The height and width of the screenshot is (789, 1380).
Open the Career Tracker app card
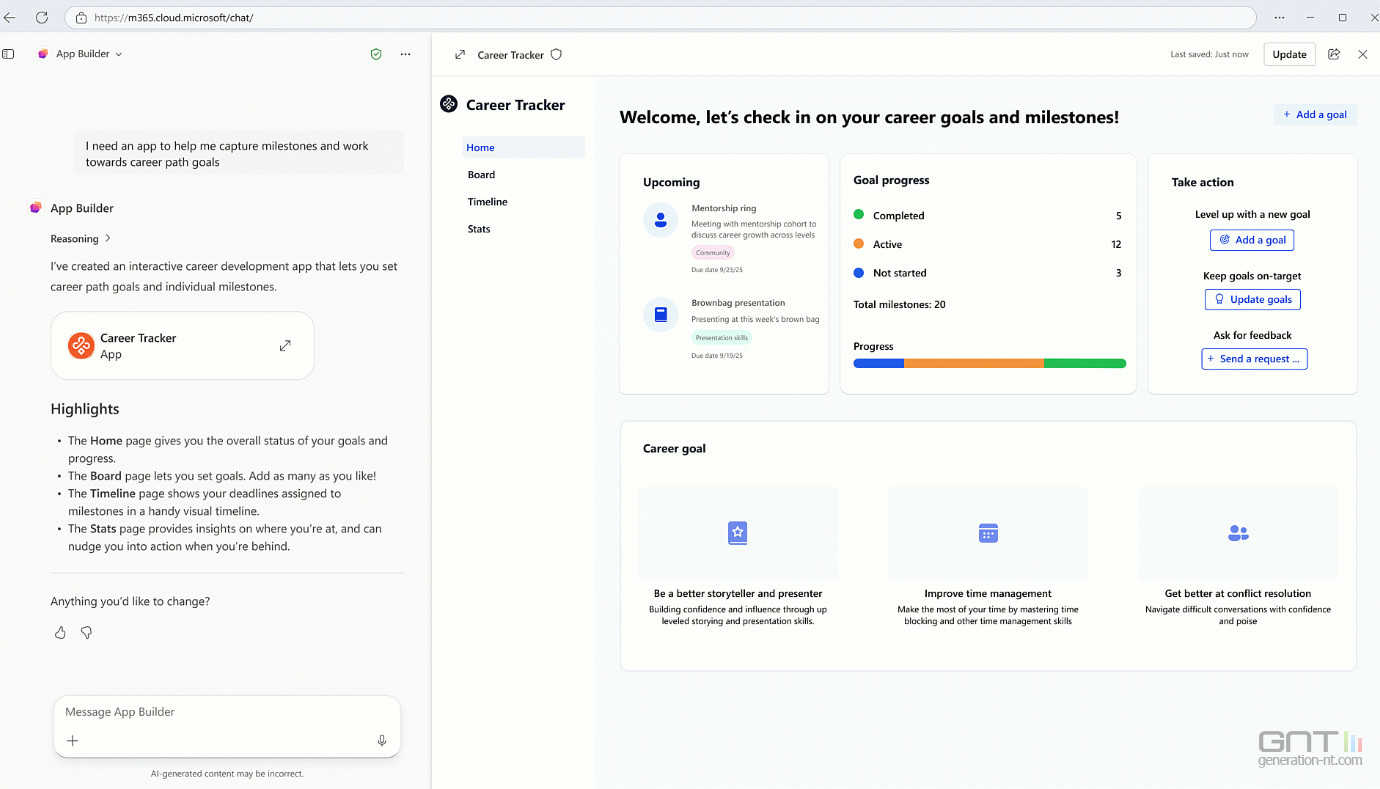(182, 346)
